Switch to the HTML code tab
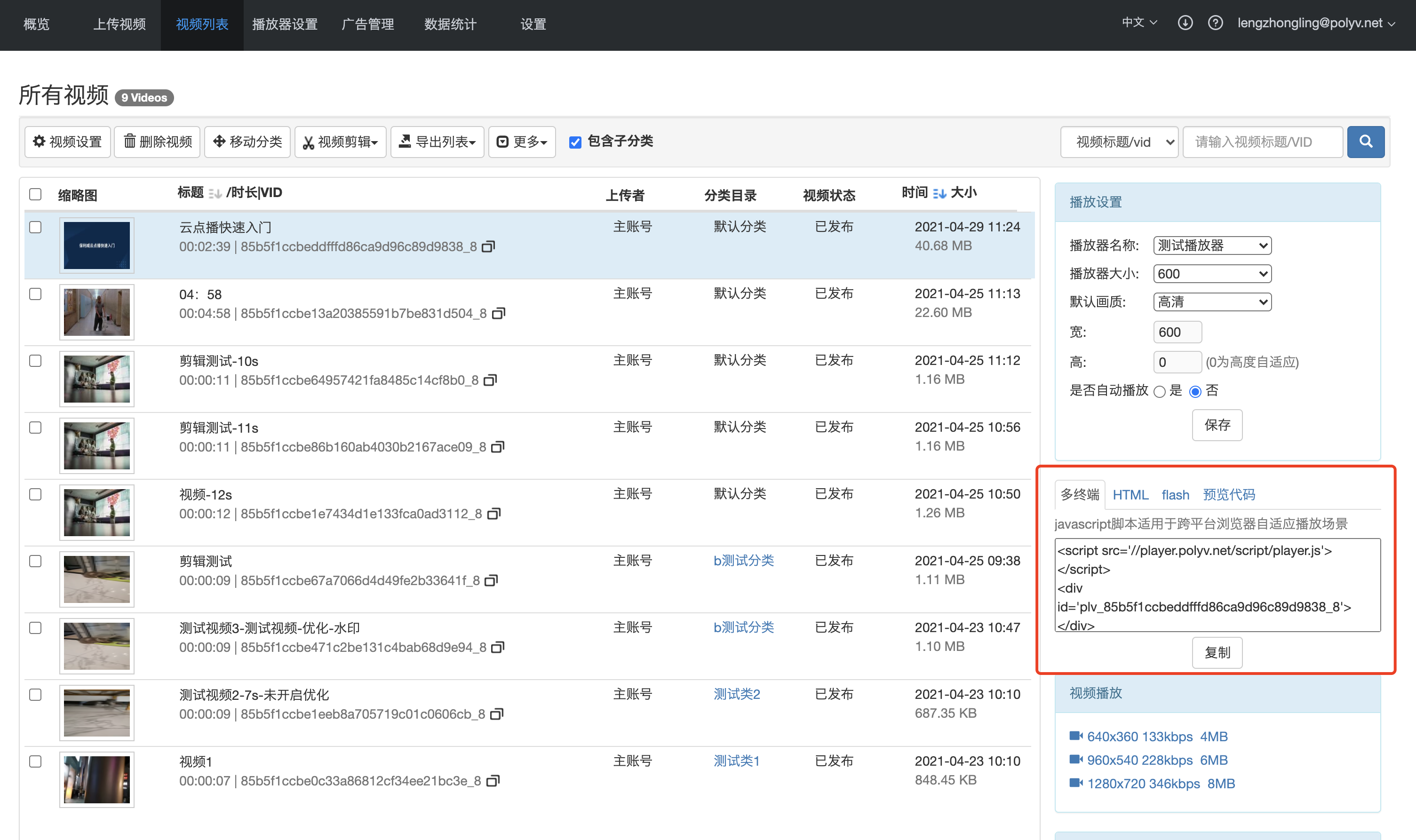1416x840 pixels. pos(1130,495)
